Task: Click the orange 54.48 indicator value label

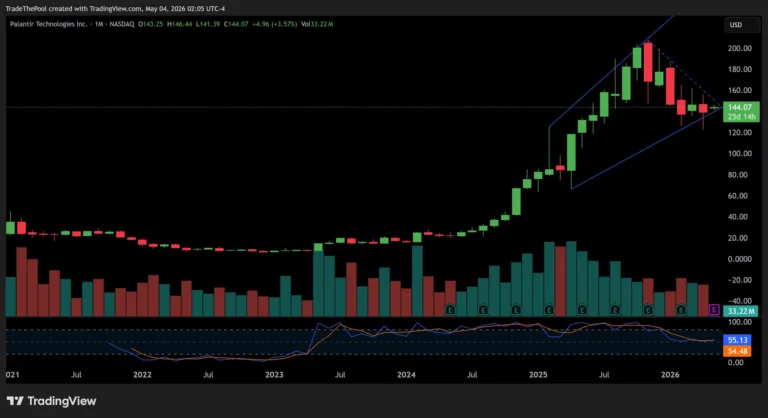Action: coord(737,351)
